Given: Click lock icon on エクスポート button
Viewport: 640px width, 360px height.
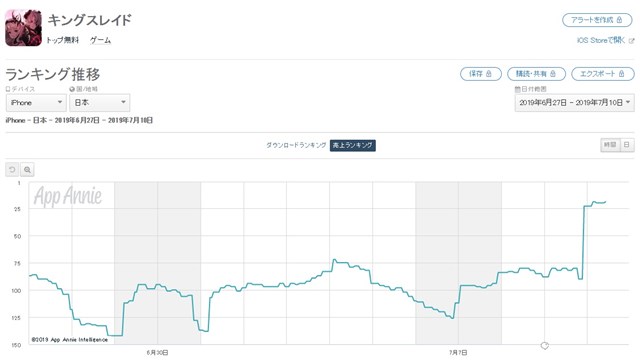Looking at the screenshot, I should click(621, 74).
